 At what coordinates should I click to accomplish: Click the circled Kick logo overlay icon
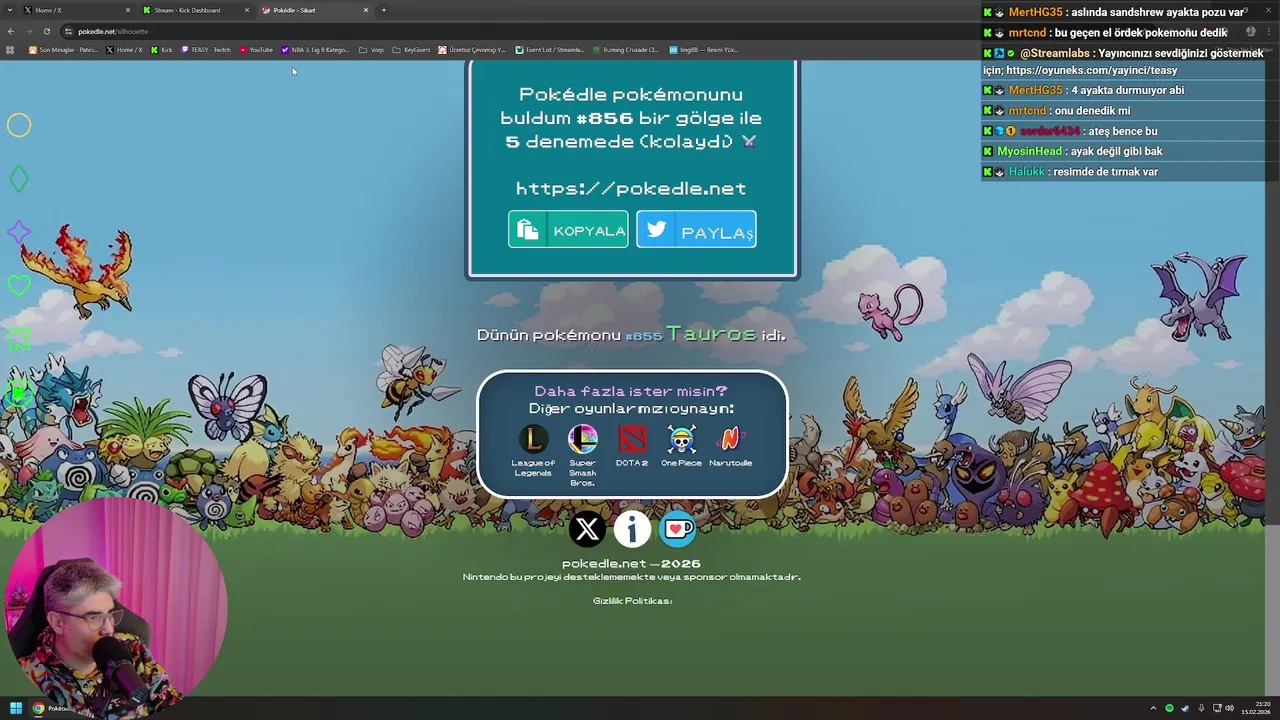19,393
